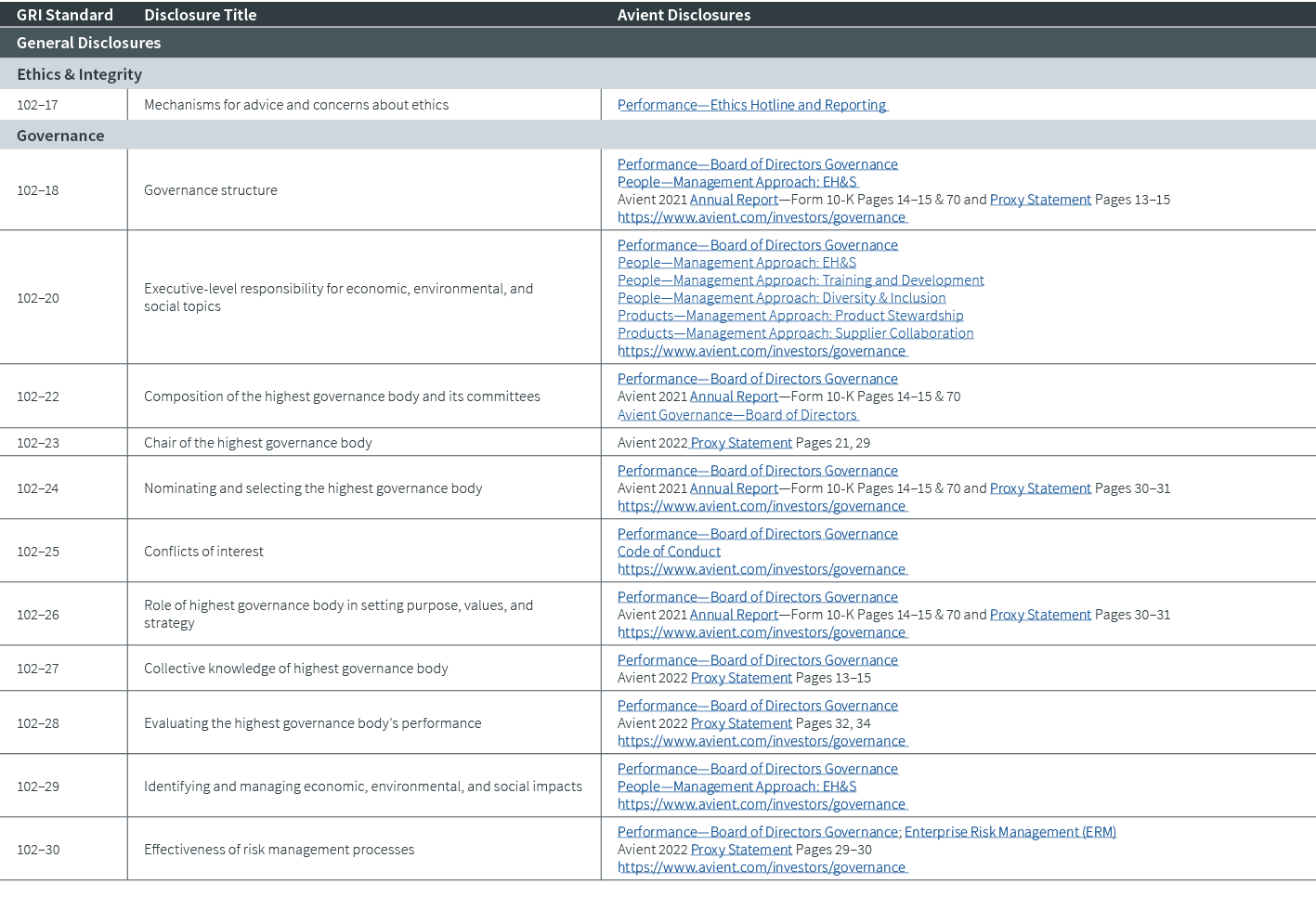Open Management Approach: Product Stewardship
The image size is (1316, 897).
click(790, 315)
